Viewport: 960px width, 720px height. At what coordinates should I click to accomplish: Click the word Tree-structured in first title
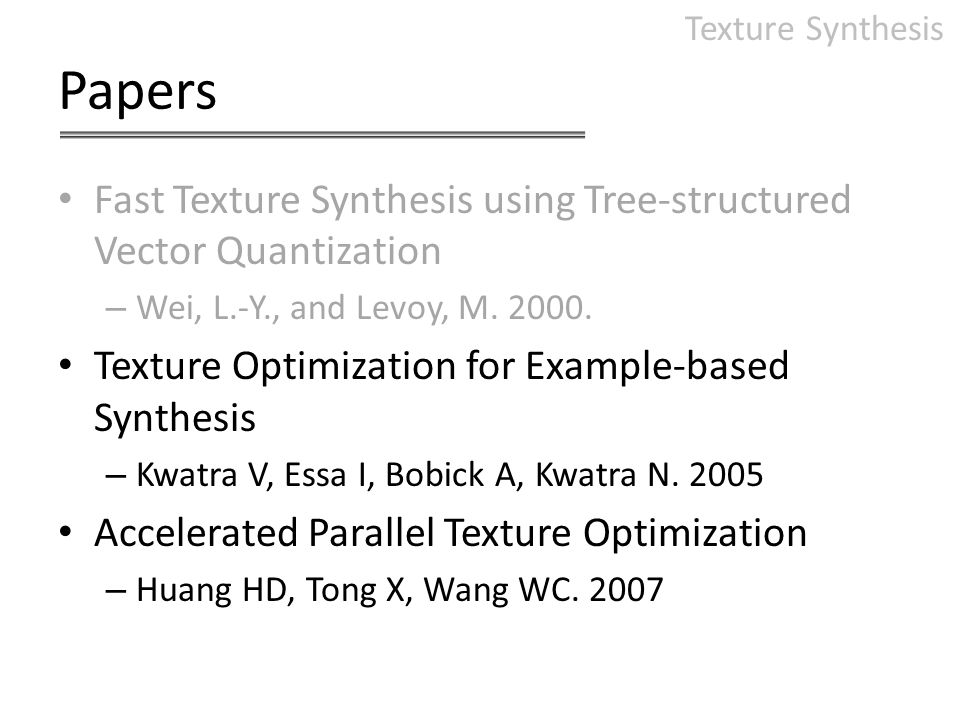[x=718, y=200]
